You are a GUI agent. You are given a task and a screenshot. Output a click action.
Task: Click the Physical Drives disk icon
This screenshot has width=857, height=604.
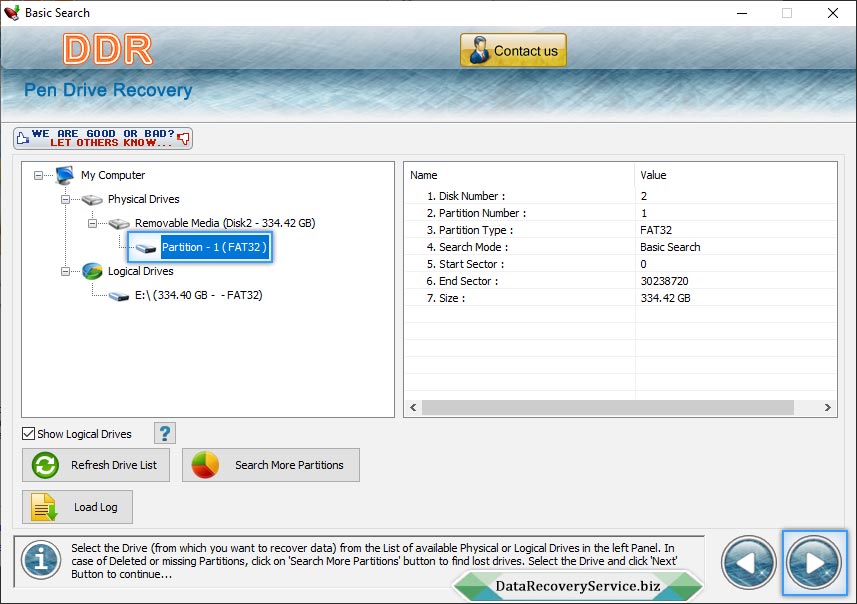(x=92, y=200)
